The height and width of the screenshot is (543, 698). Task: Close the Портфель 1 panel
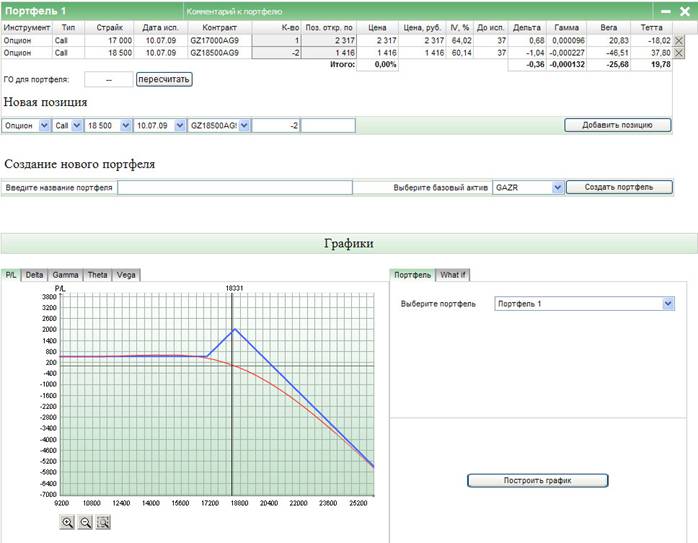685,12
